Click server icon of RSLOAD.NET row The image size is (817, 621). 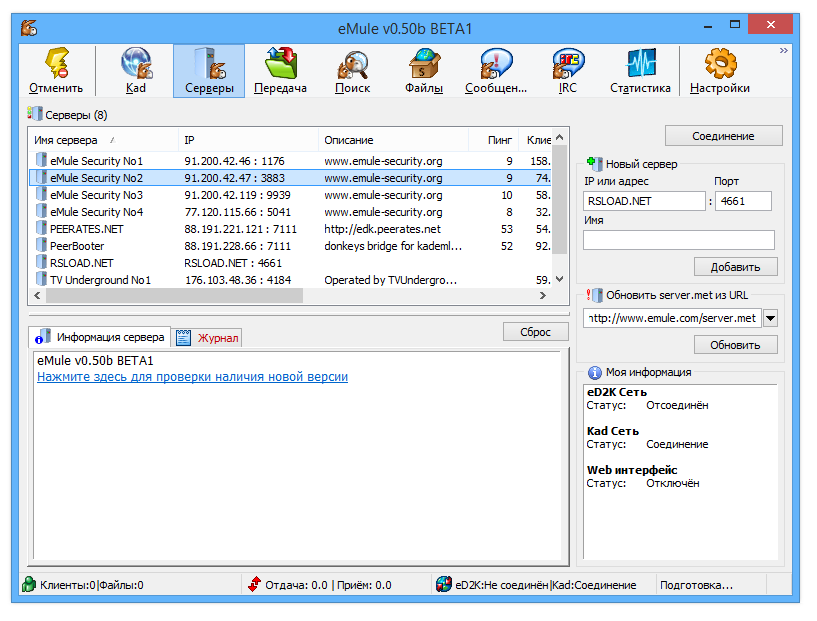coord(41,262)
